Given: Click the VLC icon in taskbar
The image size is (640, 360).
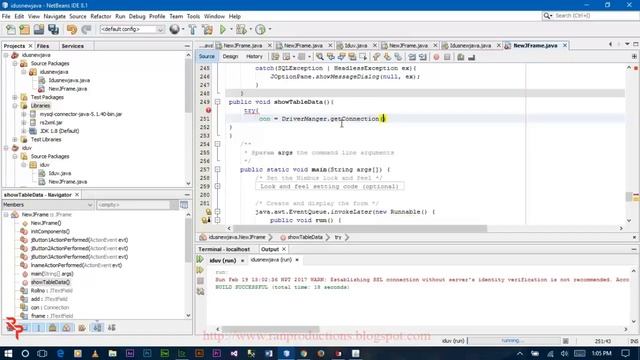Looking at the screenshot, I should coord(95,353).
